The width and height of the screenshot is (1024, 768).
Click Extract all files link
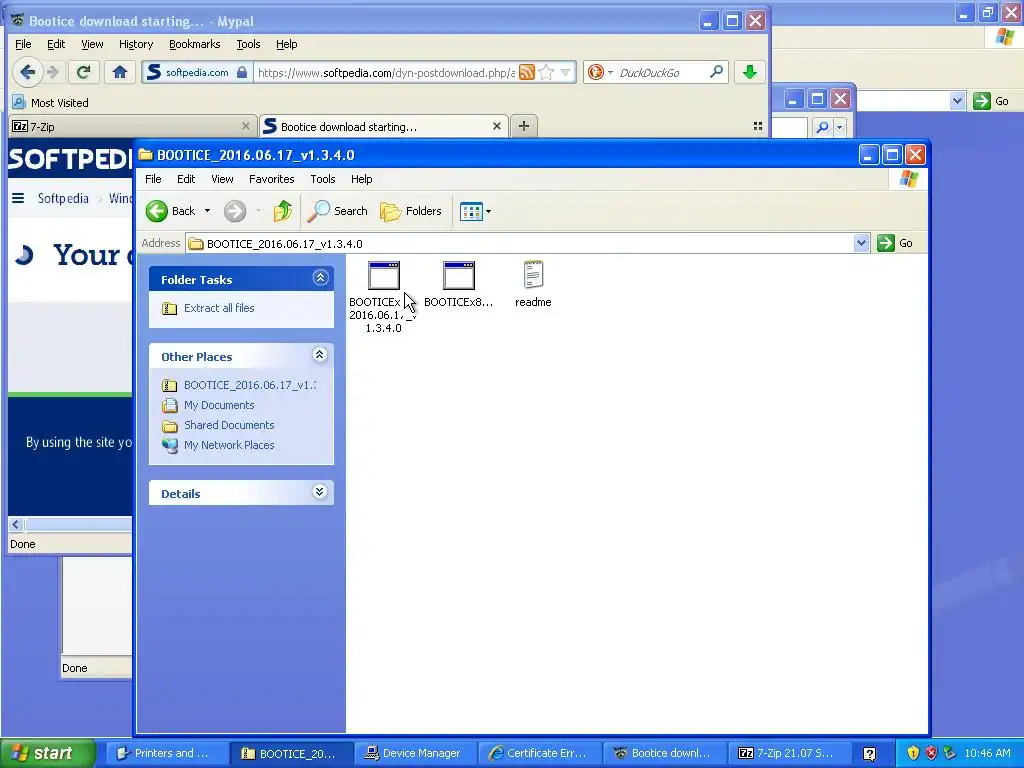(x=219, y=308)
